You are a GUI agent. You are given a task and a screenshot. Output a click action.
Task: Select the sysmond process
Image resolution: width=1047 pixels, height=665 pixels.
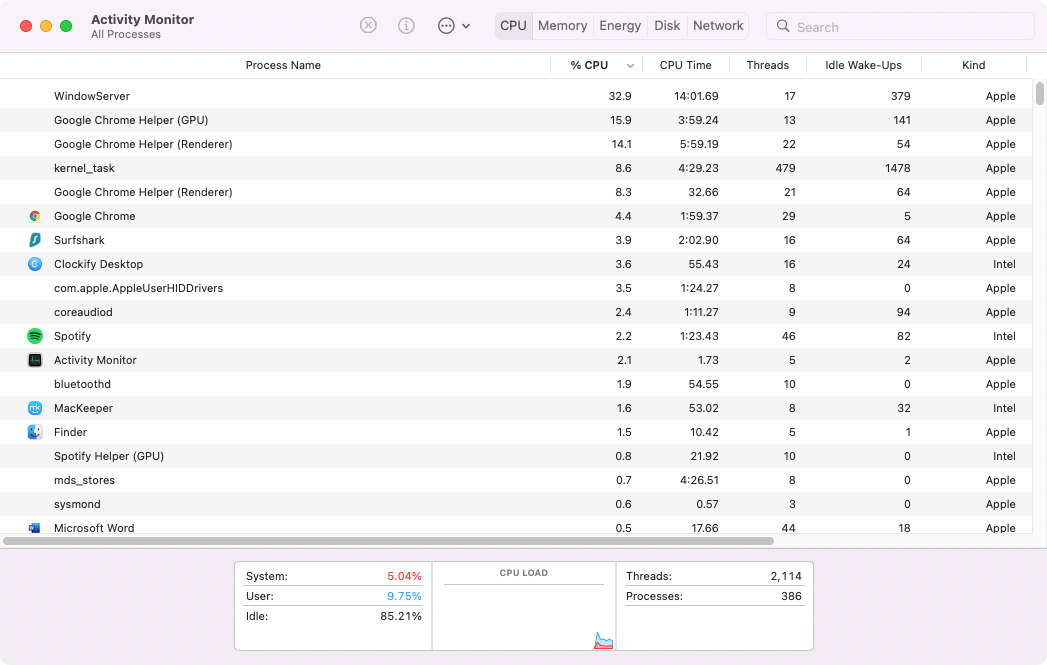(516, 504)
